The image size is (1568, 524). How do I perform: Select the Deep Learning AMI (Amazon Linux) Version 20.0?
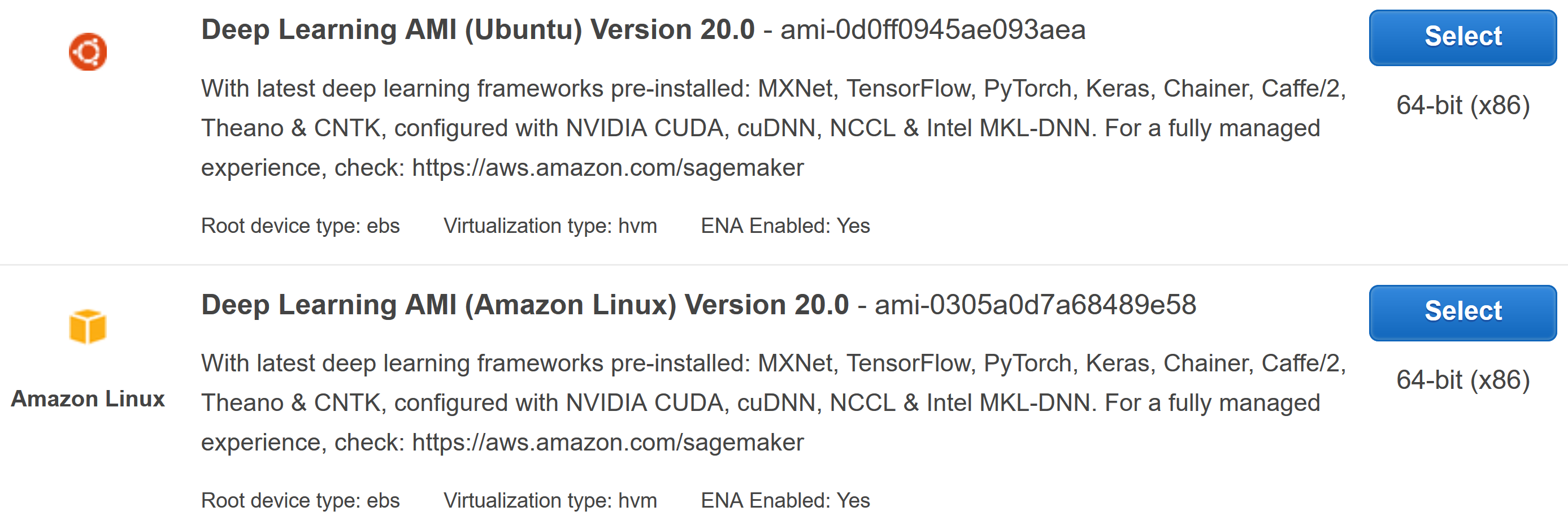pos(1462,311)
